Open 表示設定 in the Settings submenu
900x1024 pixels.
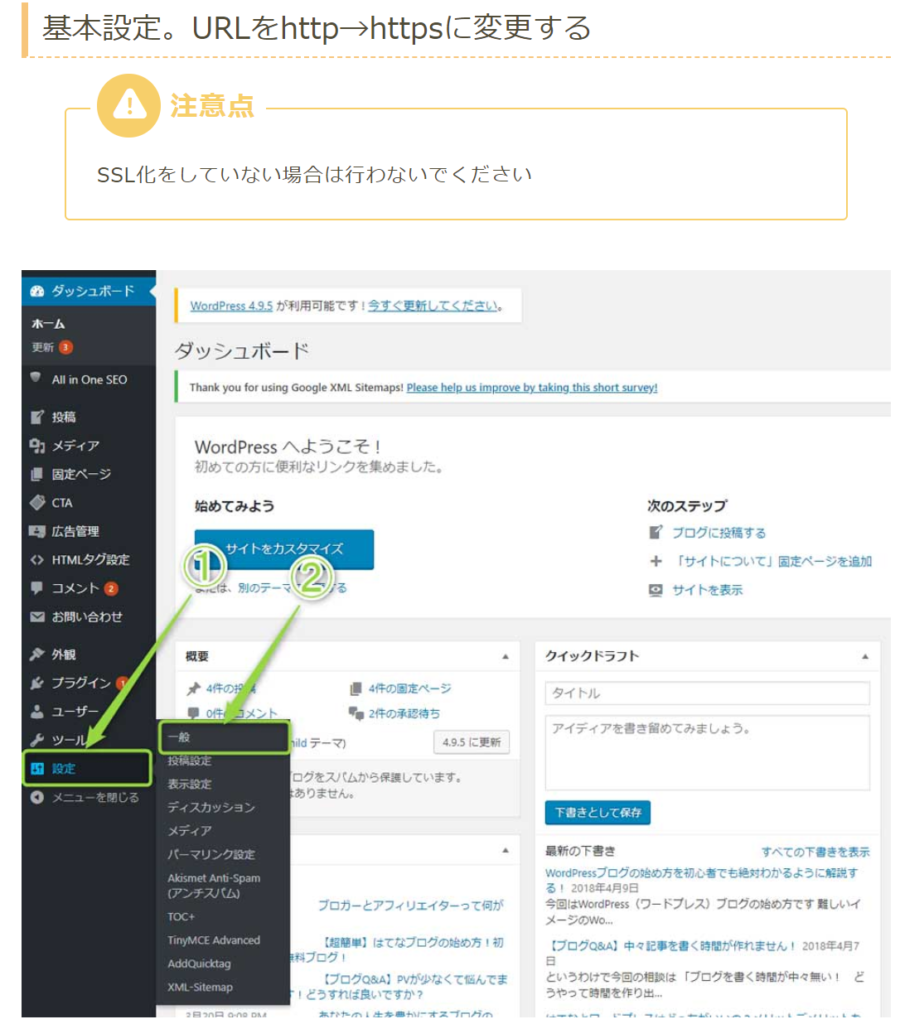189,784
